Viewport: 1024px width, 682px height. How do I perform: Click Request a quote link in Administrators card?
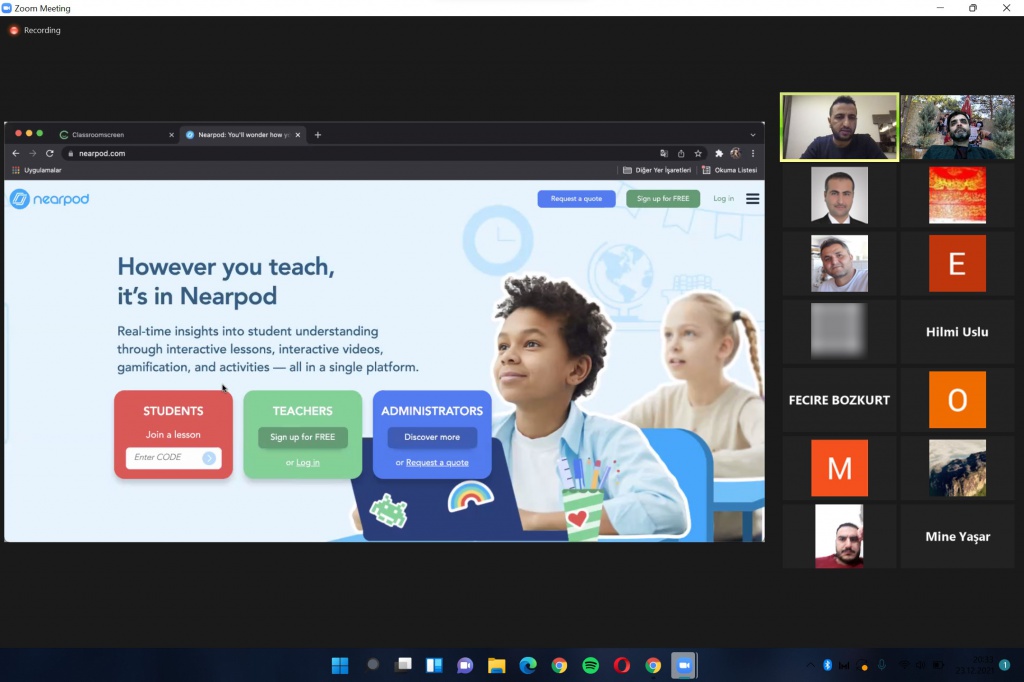pos(437,463)
